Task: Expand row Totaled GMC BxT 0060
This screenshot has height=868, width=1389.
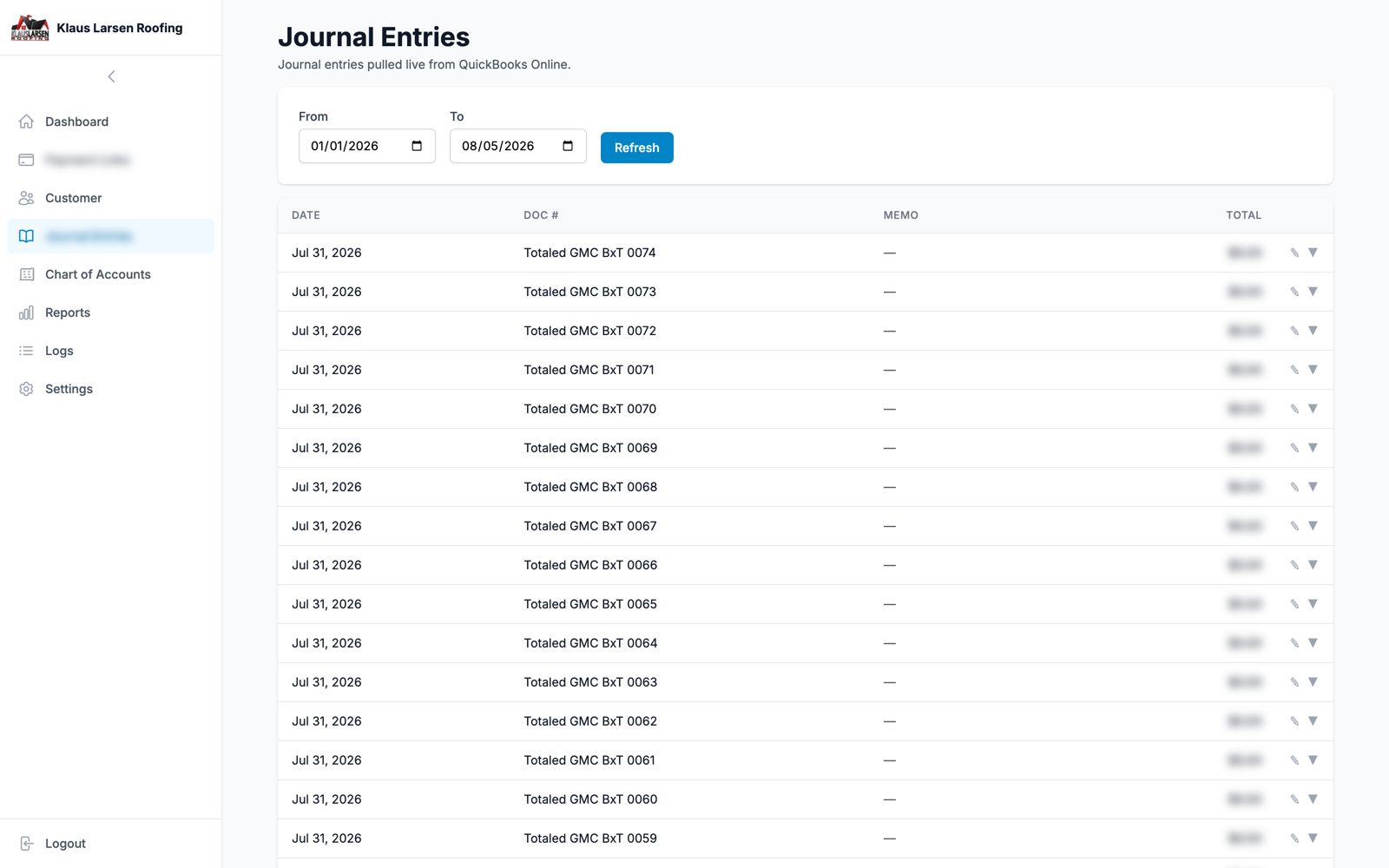Action: [1313, 799]
